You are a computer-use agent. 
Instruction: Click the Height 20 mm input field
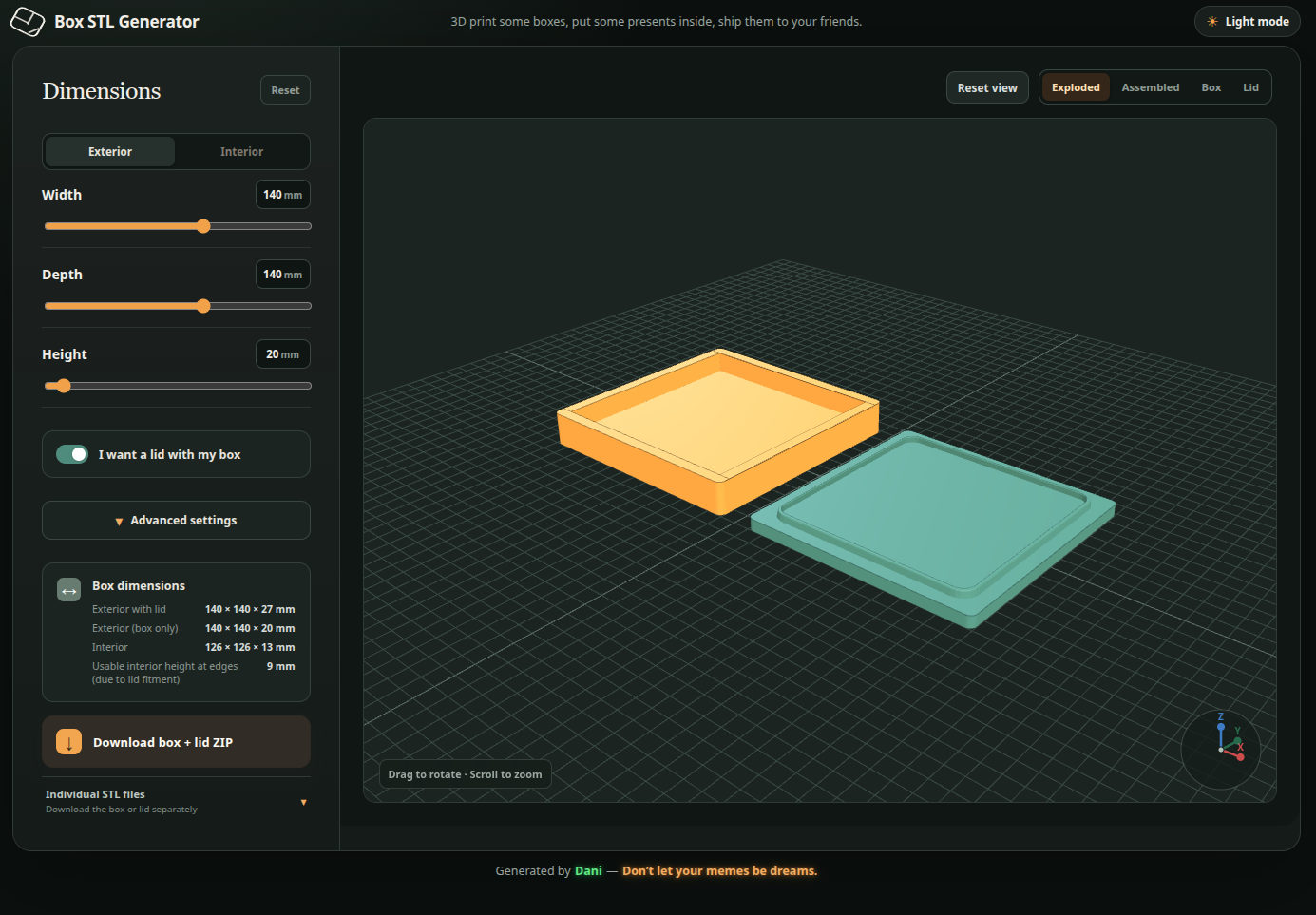pos(282,354)
